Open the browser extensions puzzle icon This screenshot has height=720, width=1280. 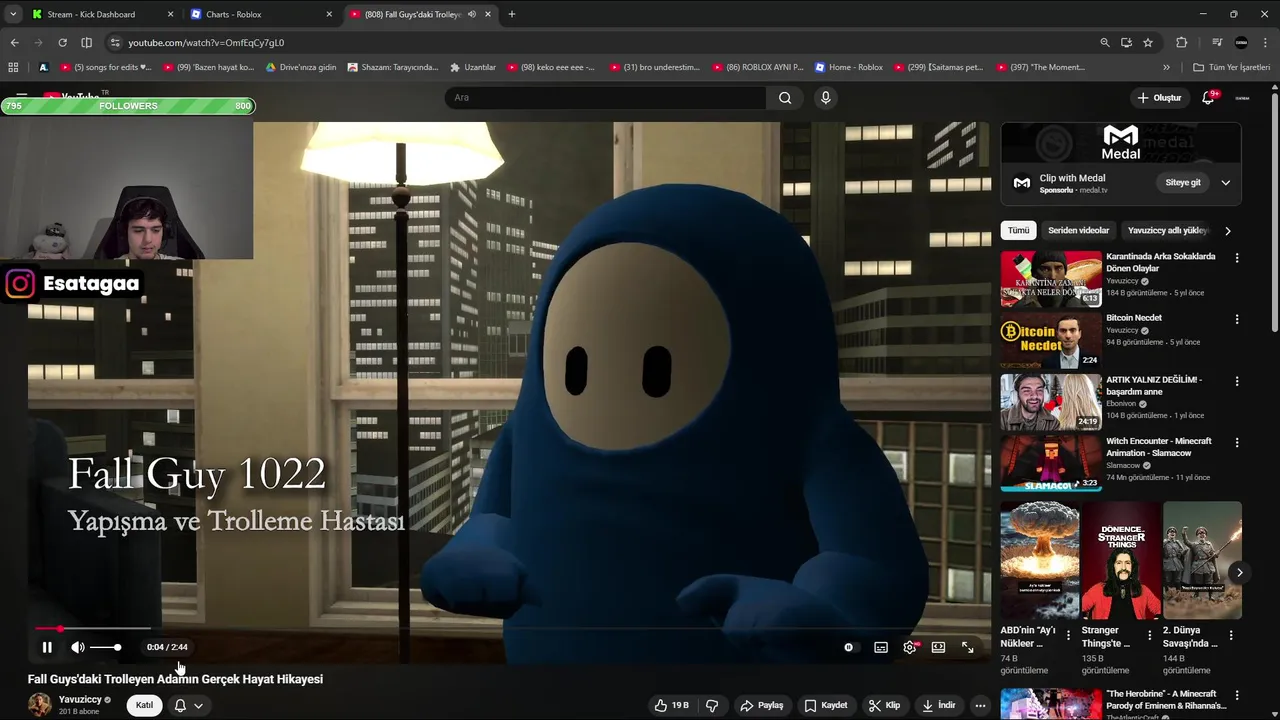tap(1182, 43)
